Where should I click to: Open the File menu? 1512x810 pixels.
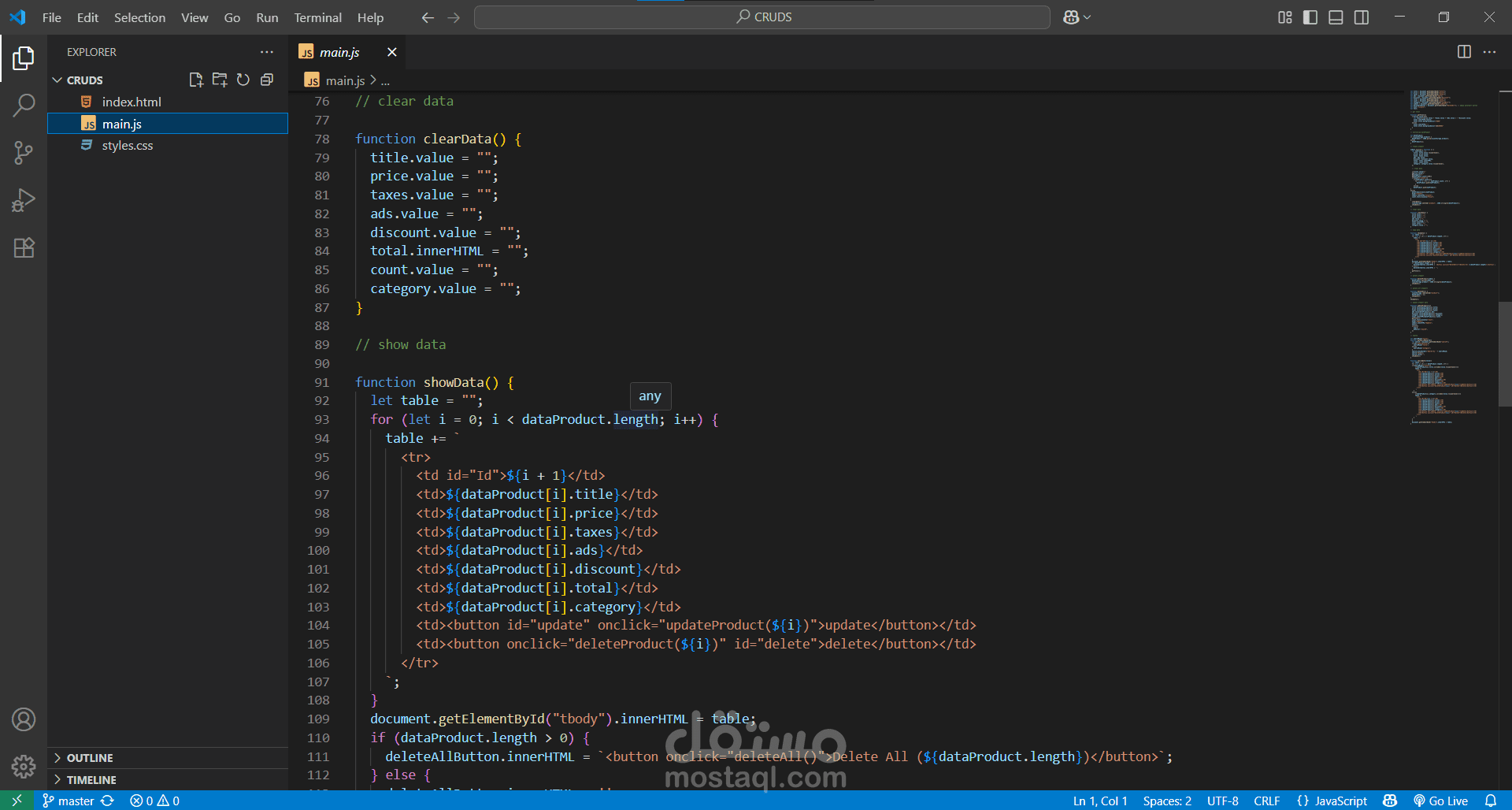(52, 17)
